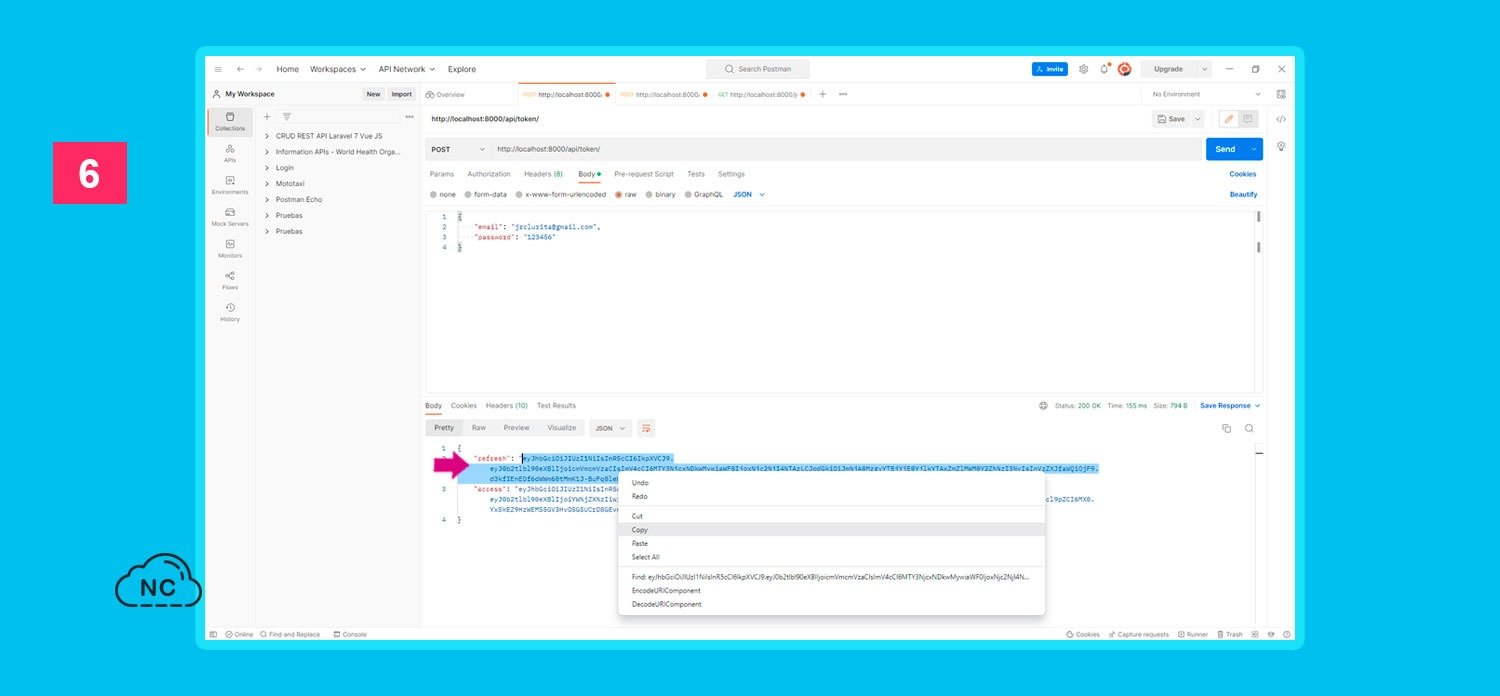The height and width of the screenshot is (696, 1500).
Task: Choose EncodeURIComponent from the context menu
Action: coord(831,591)
